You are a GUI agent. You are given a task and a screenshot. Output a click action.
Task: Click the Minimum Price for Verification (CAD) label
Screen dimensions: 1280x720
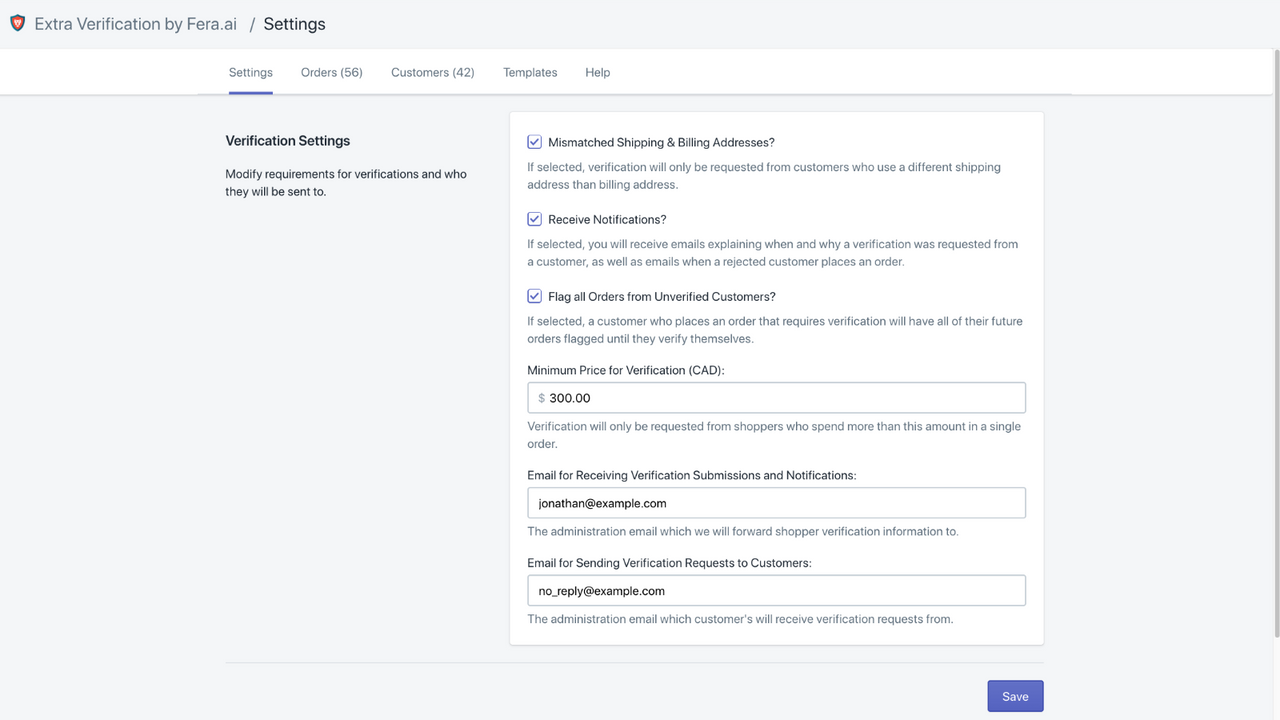click(x=626, y=370)
